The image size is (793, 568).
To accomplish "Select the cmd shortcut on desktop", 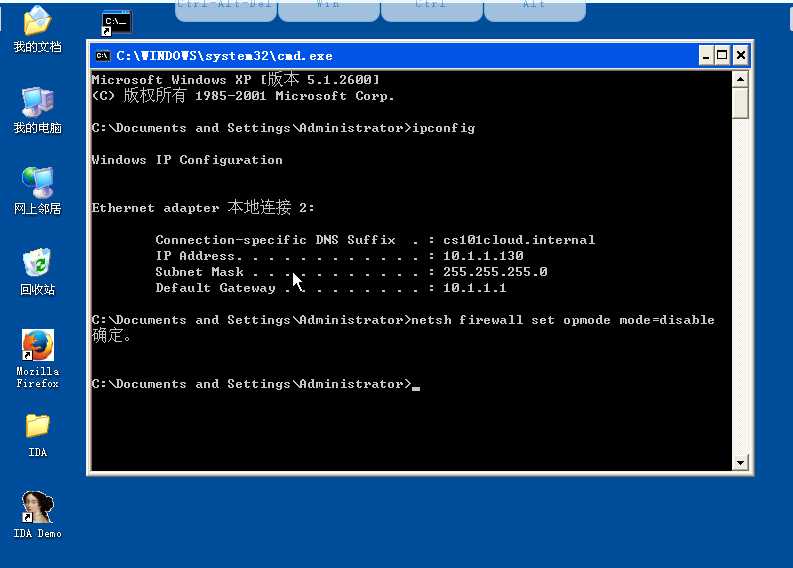I will click(x=116, y=23).
